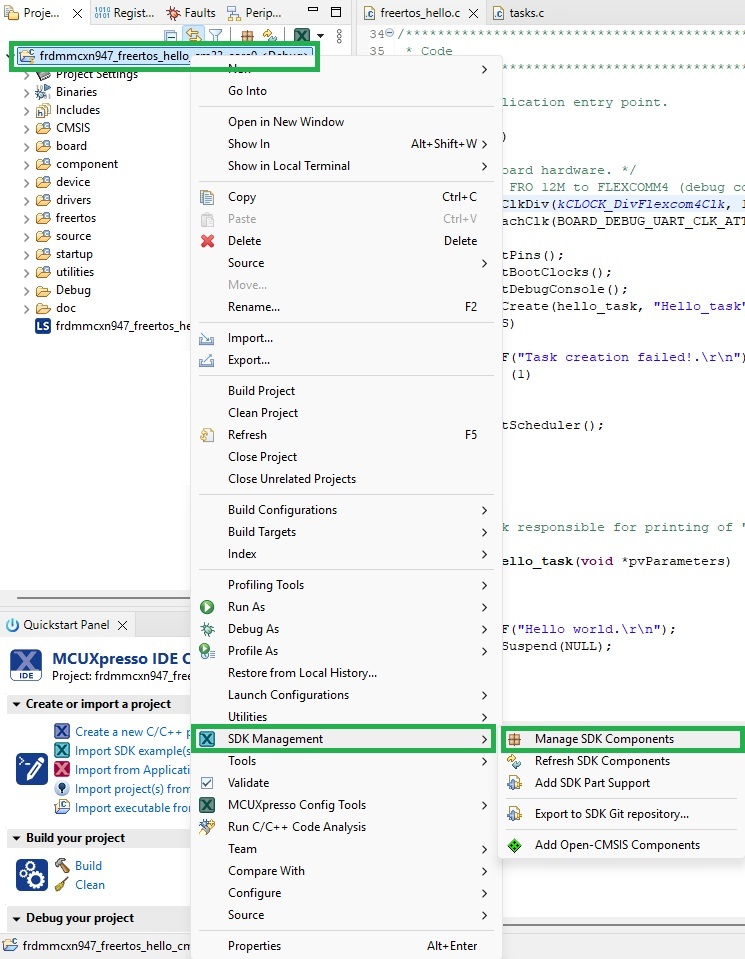The height and width of the screenshot is (959, 745).
Task: Click the green Run As icon
Action: coord(207,607)
